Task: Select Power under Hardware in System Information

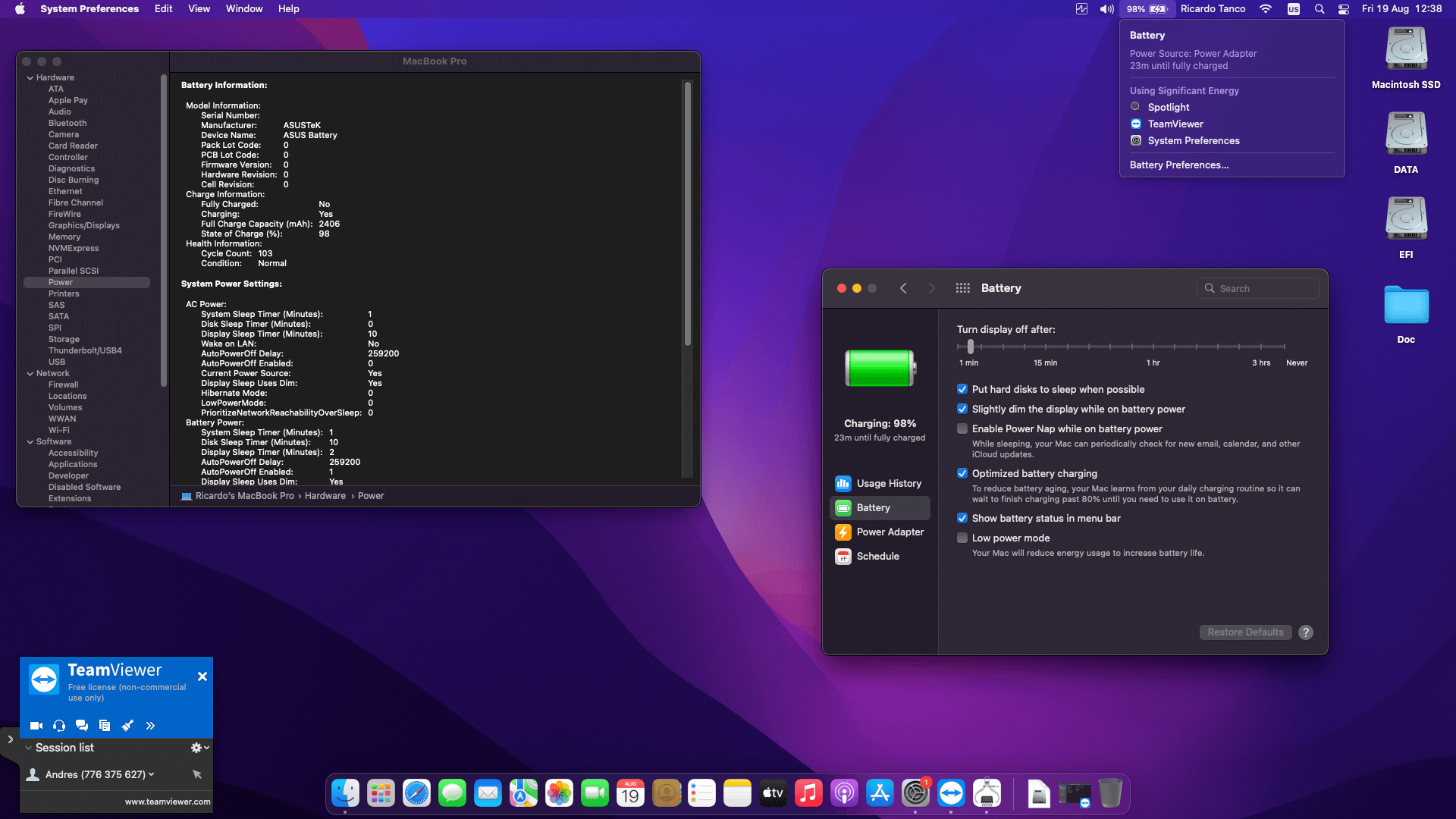Action: click(x=61, y=281)
